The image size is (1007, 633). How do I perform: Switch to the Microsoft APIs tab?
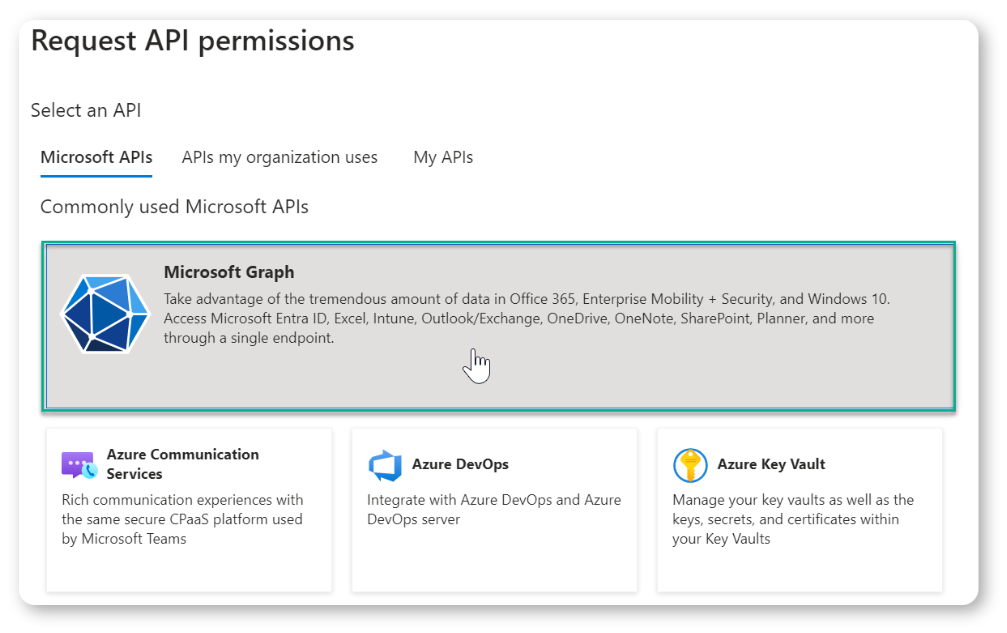point(96,158)
